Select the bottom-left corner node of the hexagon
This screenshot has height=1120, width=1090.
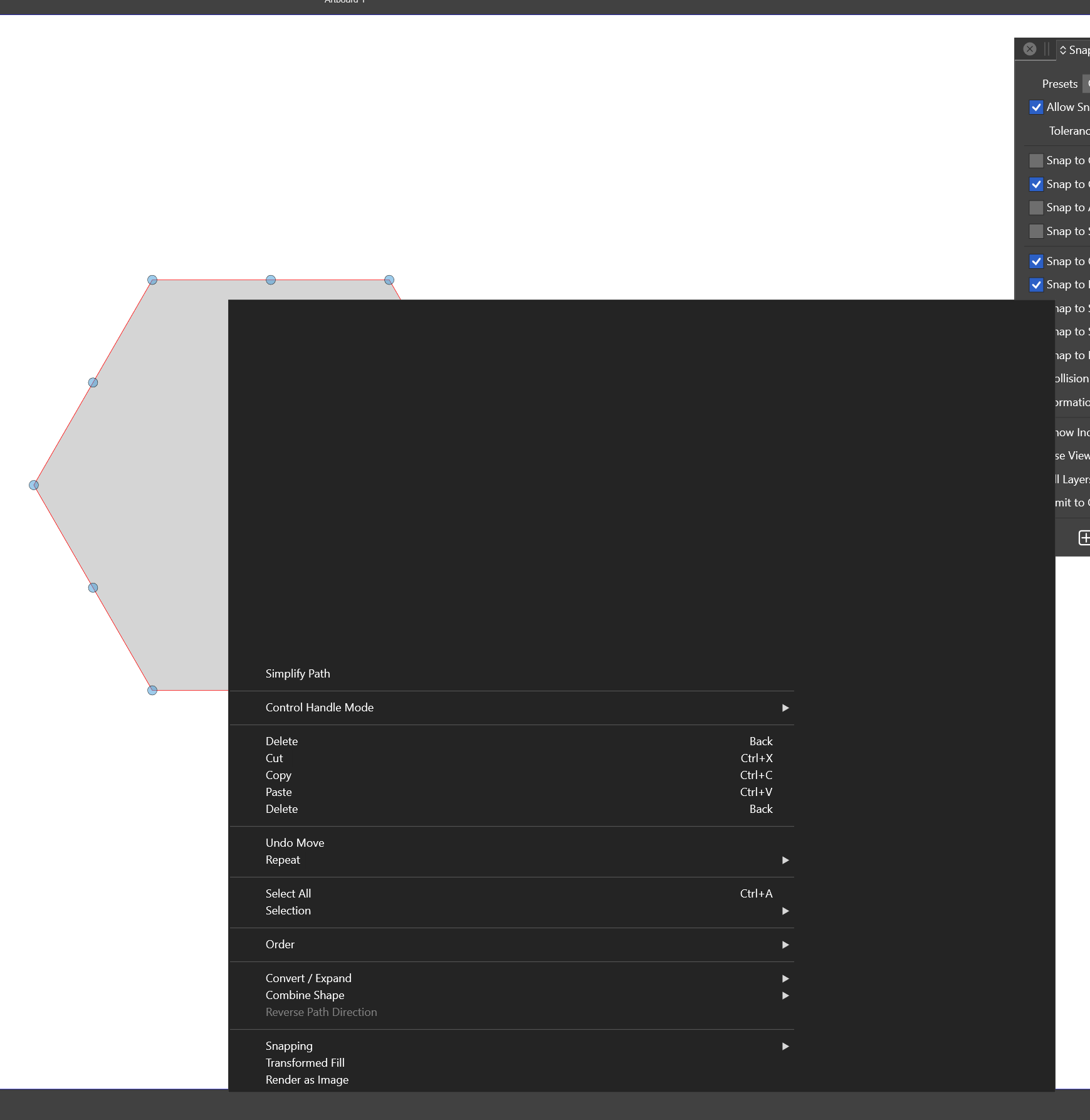pyautogui.click(x=152, y=690)
